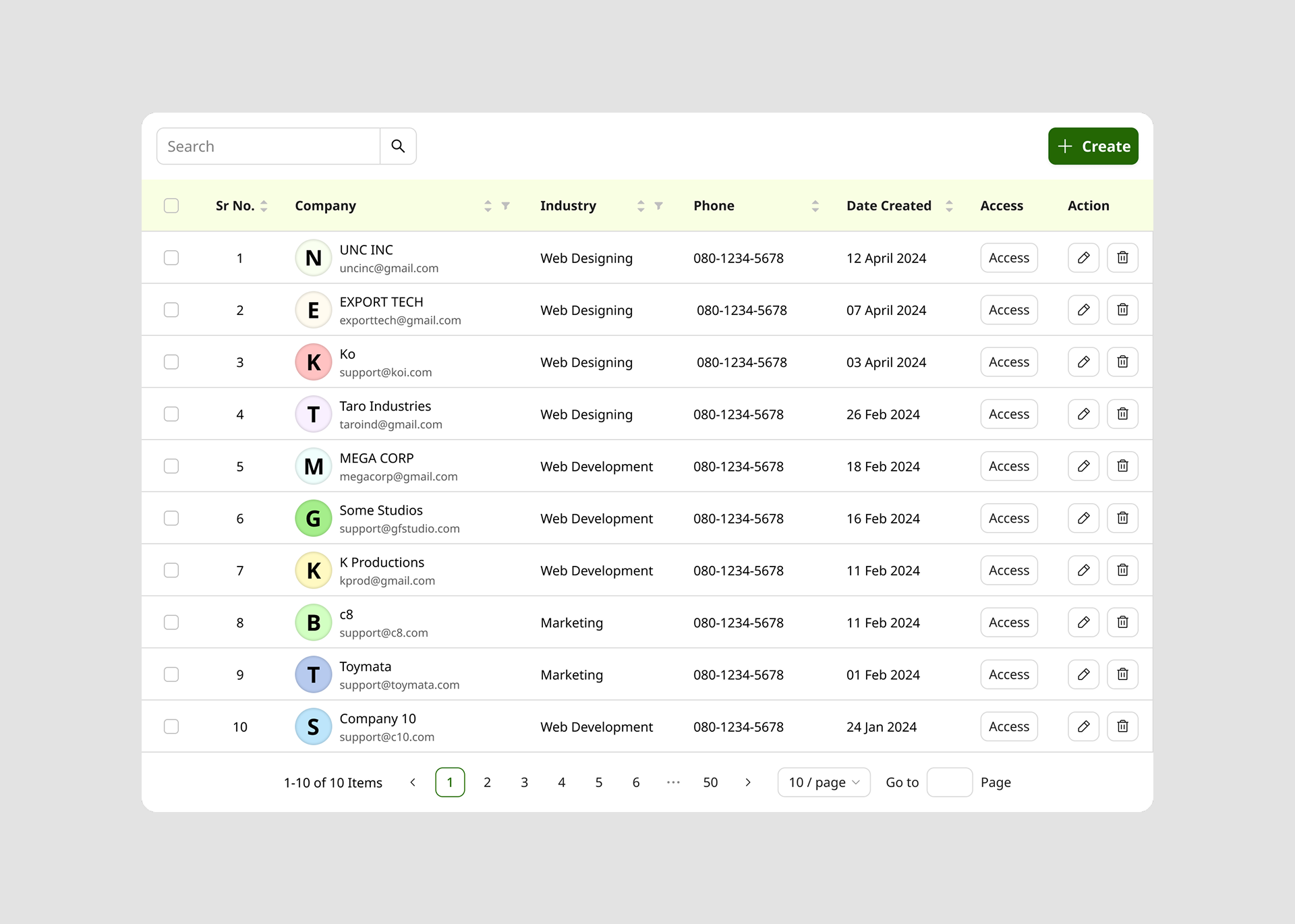
Task: Edit the Company 10 row
Action: [x=1083, y=726]
